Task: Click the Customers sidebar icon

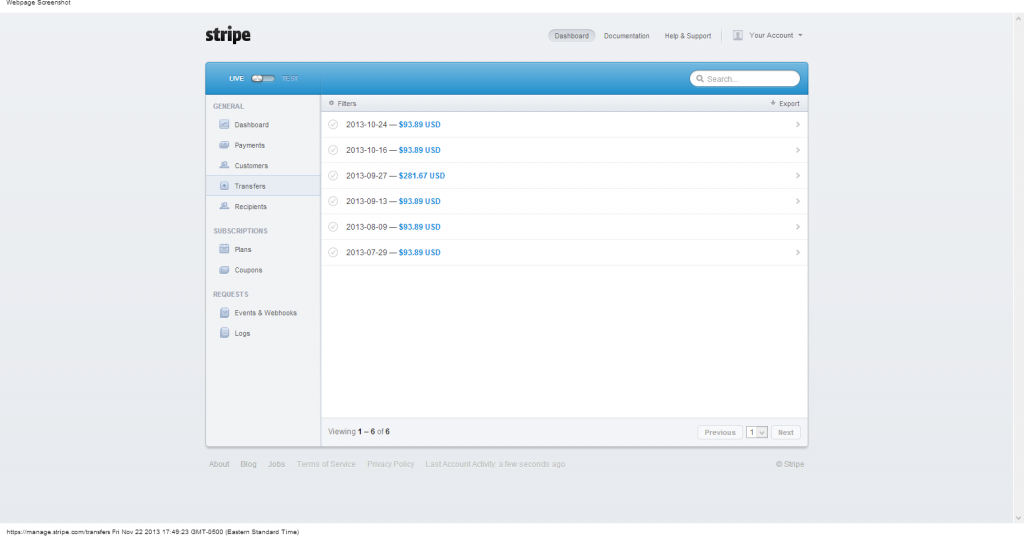Action: point(224,165)
